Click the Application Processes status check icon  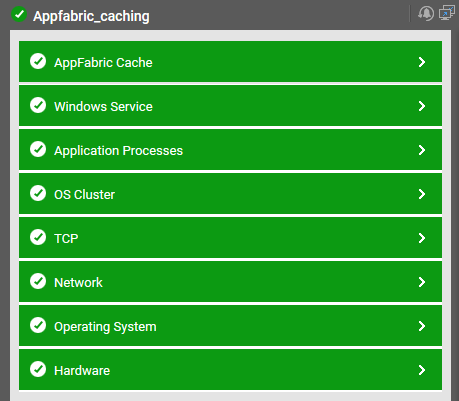pyautogui.click(x=38, y=149)
